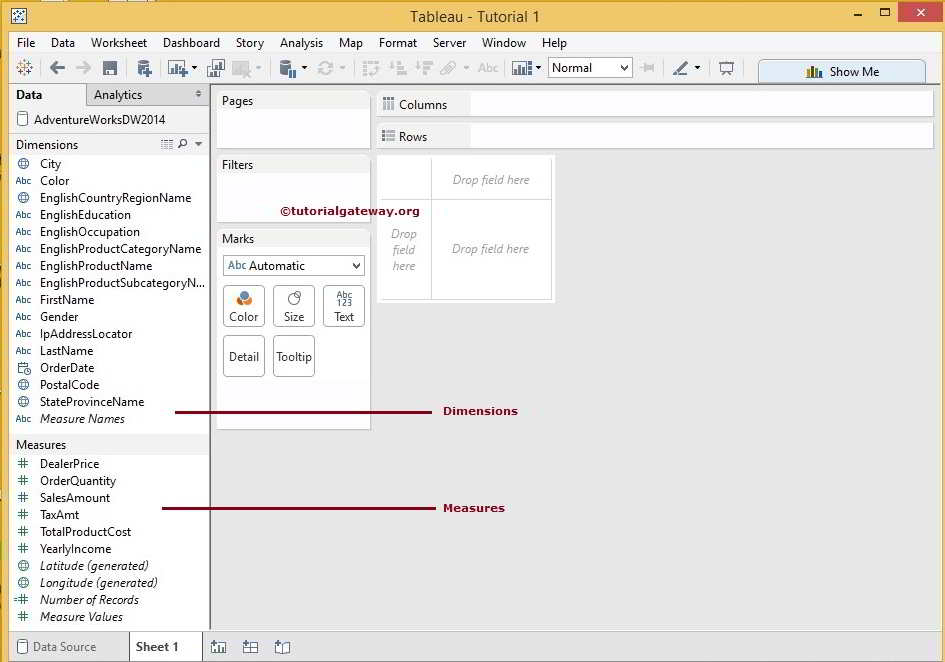Select the SalesAmount measure field
This screenshot has height=662, width=945.
coord(75,498)
